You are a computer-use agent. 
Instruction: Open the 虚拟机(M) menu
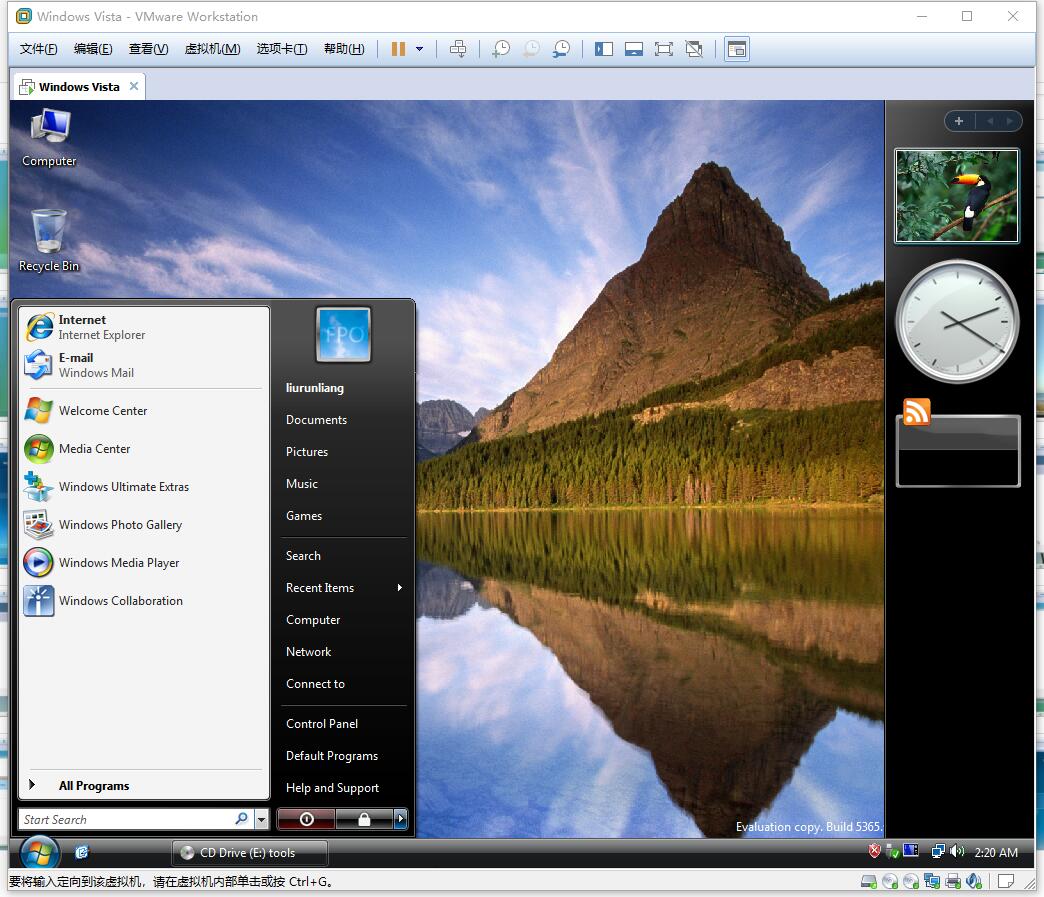pyautogui.click(x=212, y=49)
